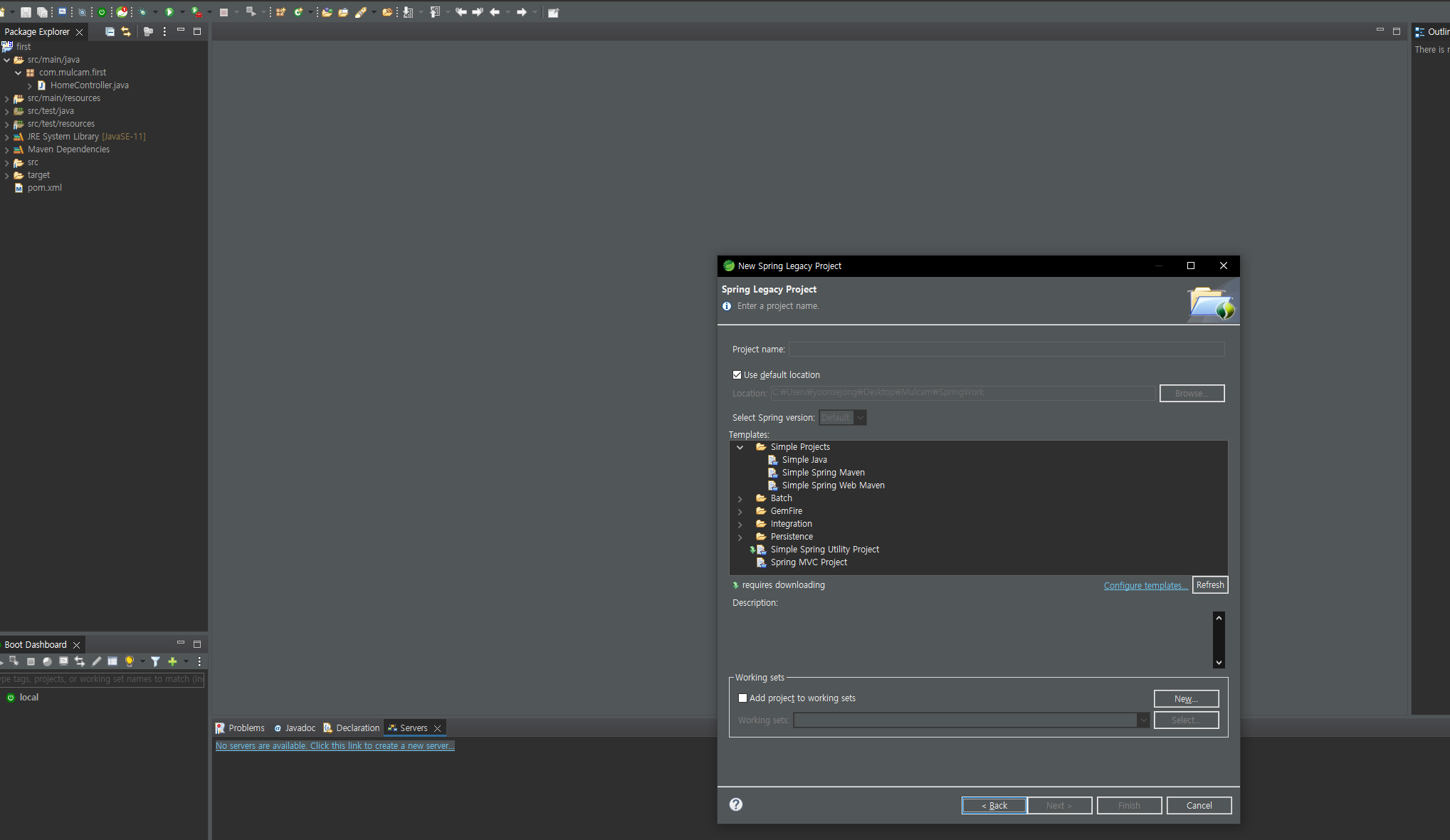This screenshot has width=1450, height=840.
Task: Click the pencil edit icon in Boot Dashboard
Action: click(96, 661)
